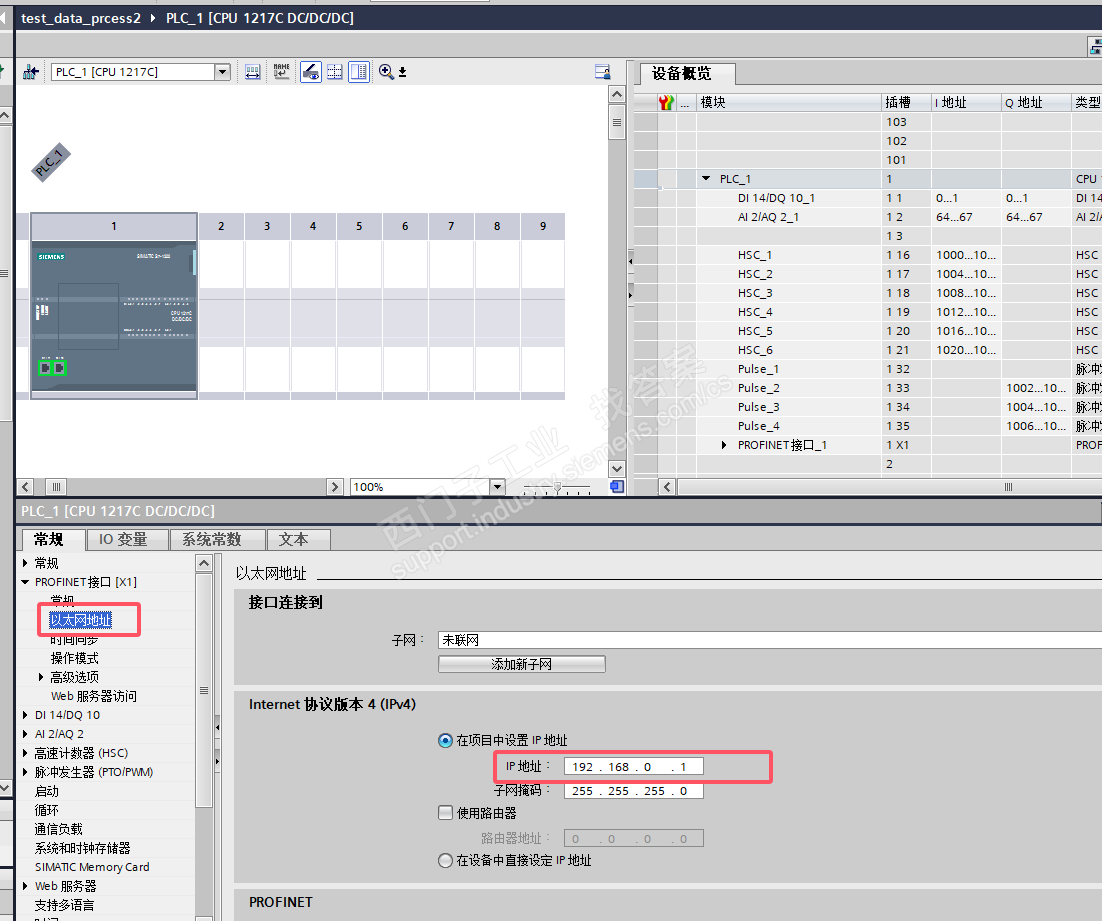The width and height of the screenshot is (1102, 921).
Task: Expand the Web 服务器 tree node
Action: tap(25, 885)
